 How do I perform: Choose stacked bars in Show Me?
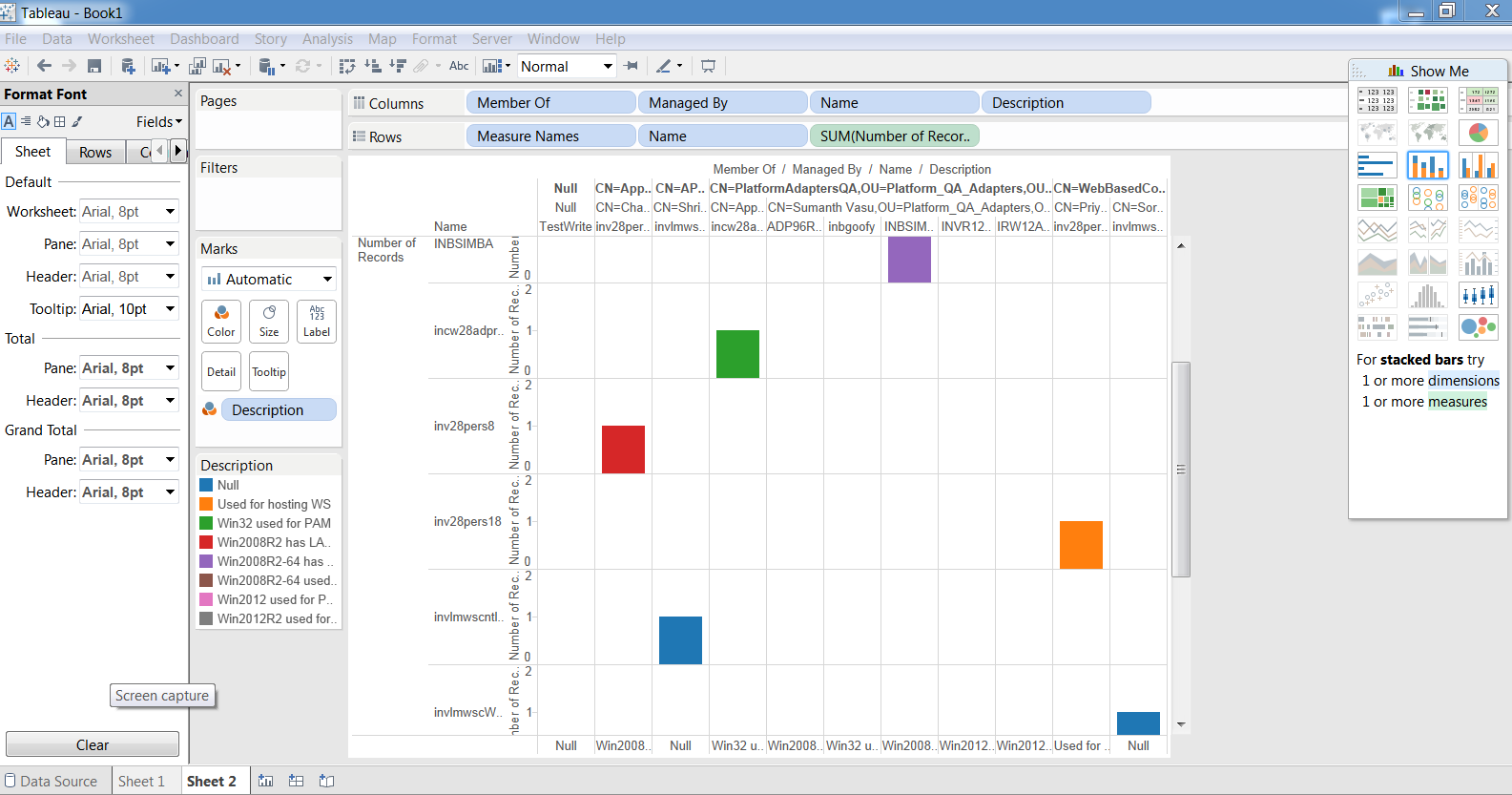point(1427,165)
